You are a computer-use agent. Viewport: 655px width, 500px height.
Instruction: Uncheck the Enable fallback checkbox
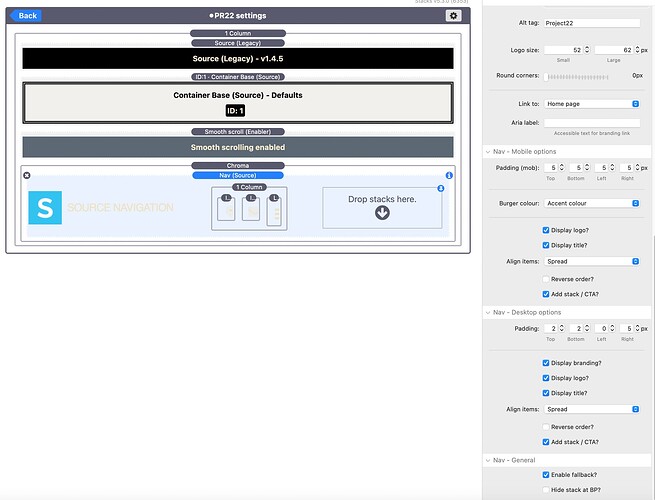click(x=545, y=474)
